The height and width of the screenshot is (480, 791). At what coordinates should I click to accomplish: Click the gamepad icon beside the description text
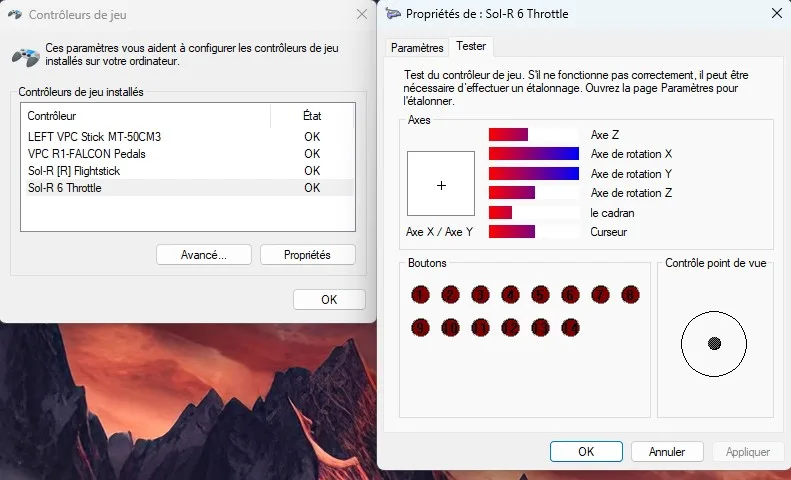click(26, 56)
